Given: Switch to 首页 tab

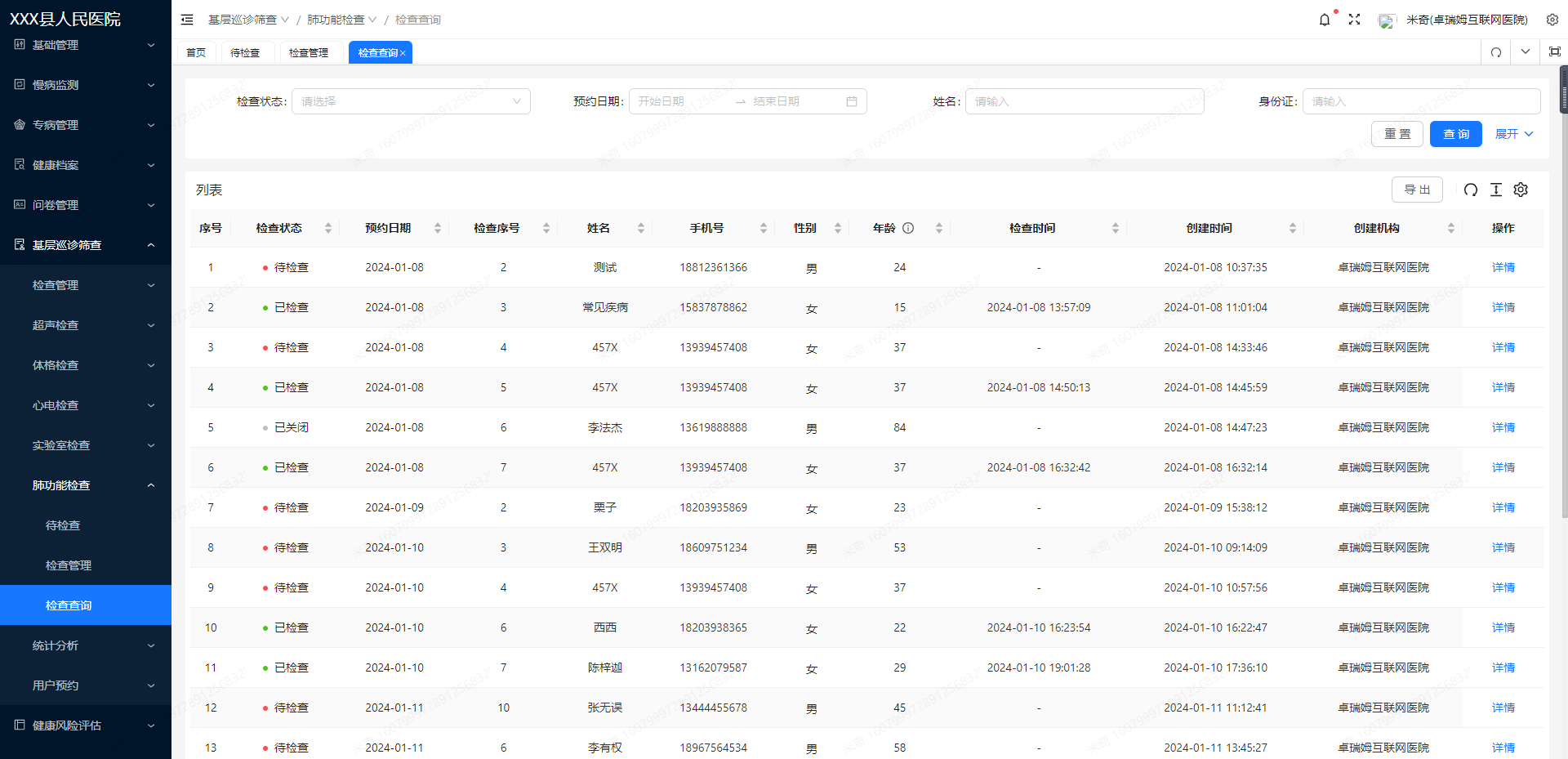Looking at the screenshot, I should coord(196,52).
